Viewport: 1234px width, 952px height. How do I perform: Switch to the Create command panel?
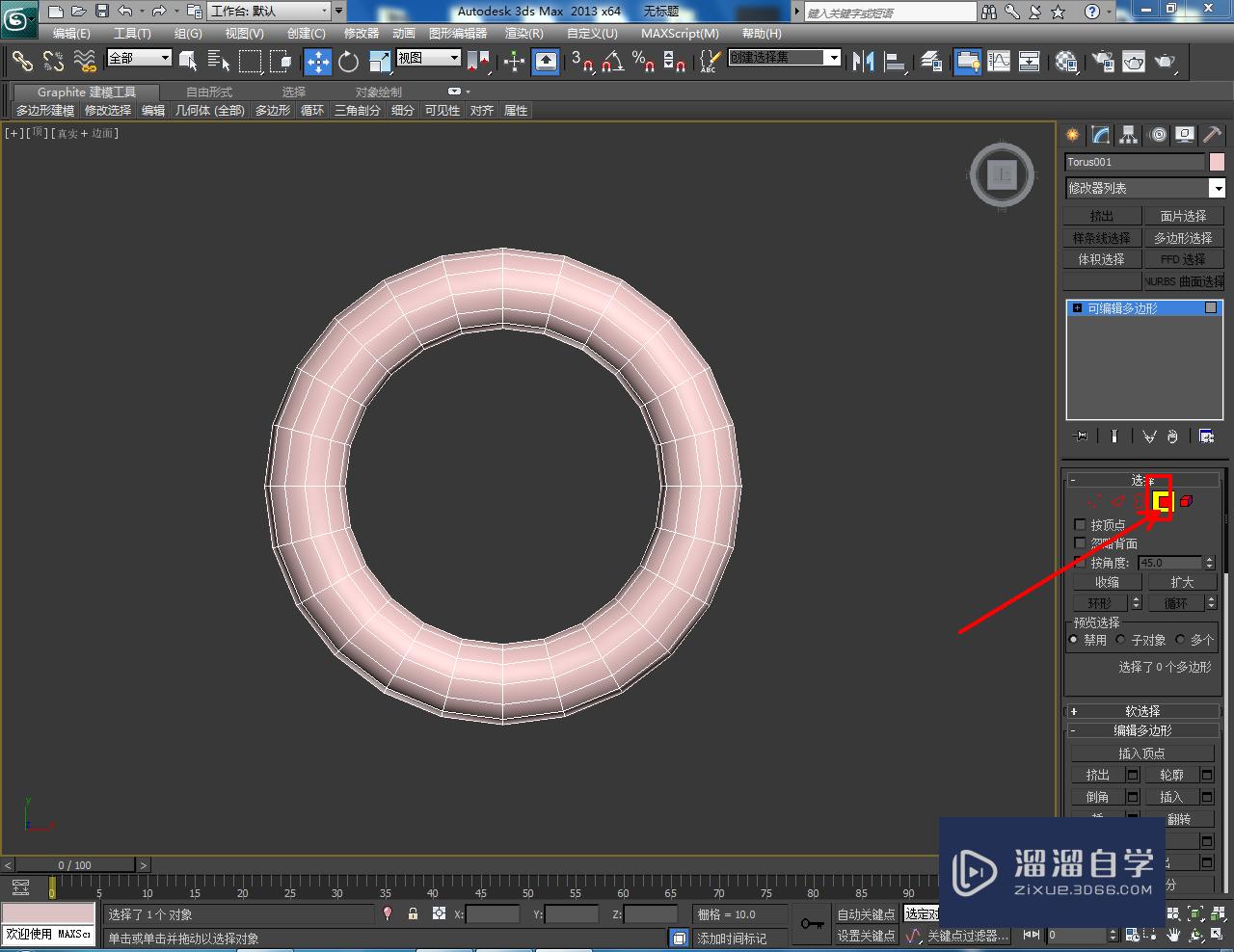(1072, 135)
